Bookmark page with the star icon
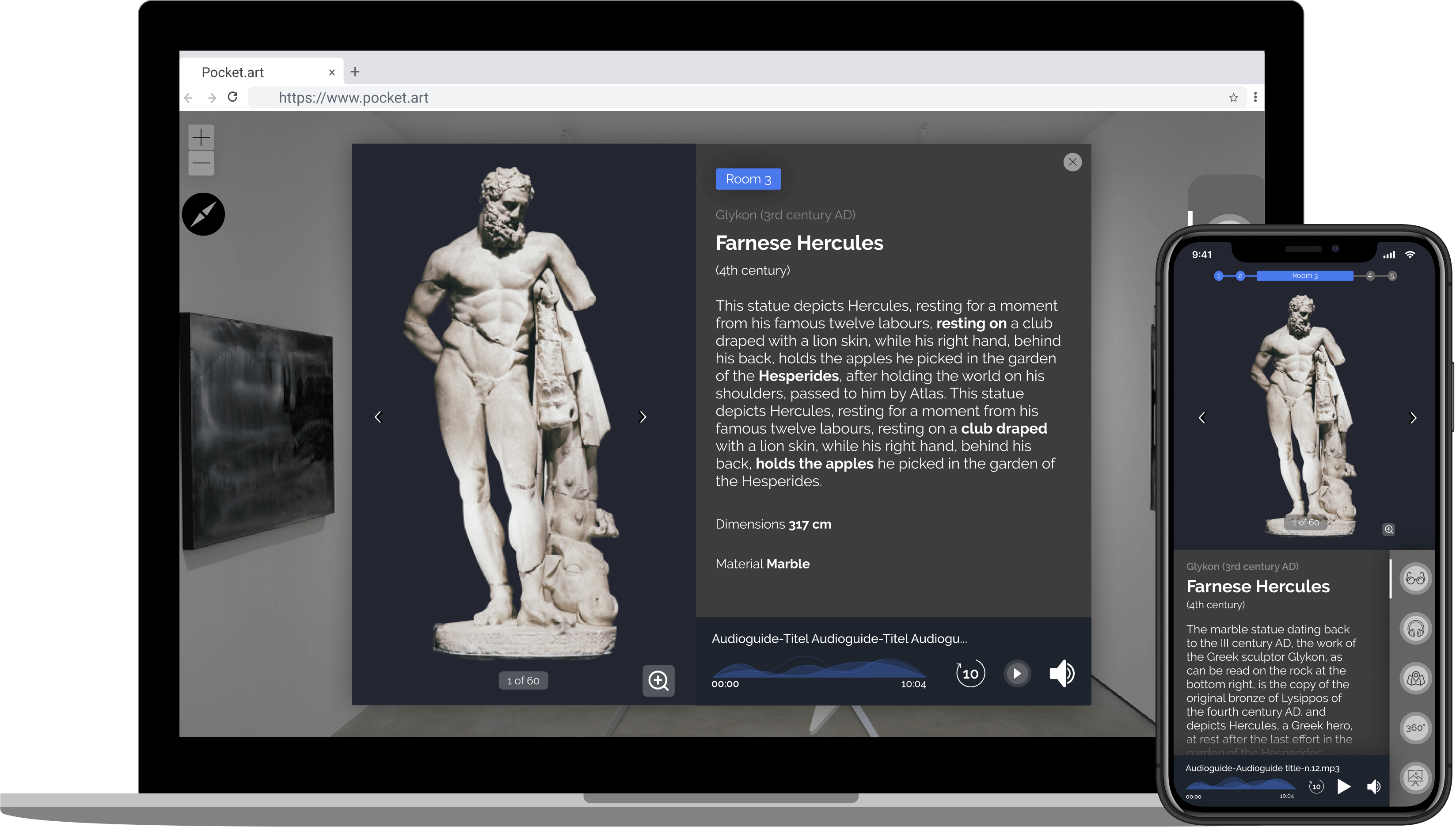Viewport: 1456px width, 827px height. pos(1233,98)
